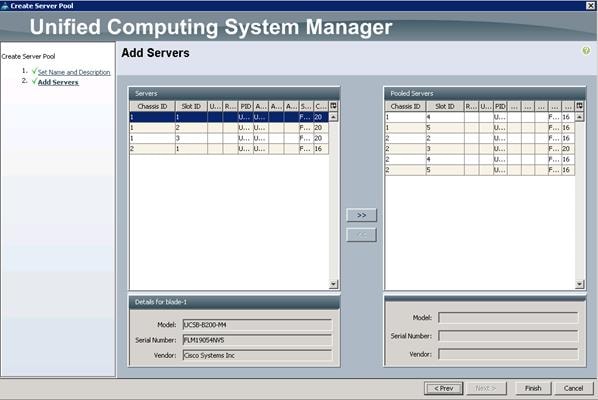Sort Servers table by PID column header
This screenshot has height=400, width=598.
point(246,106)
